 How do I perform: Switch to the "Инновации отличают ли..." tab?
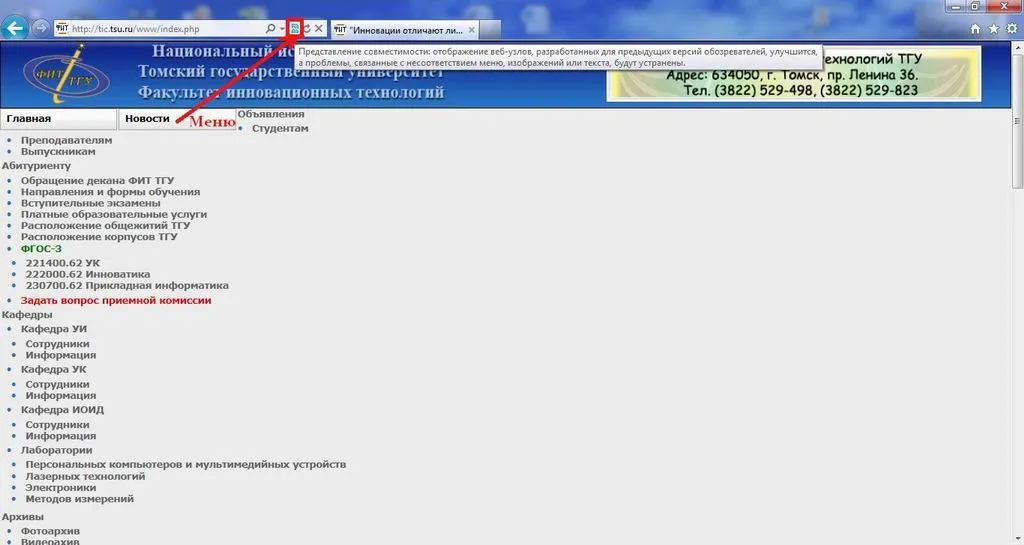405,30
